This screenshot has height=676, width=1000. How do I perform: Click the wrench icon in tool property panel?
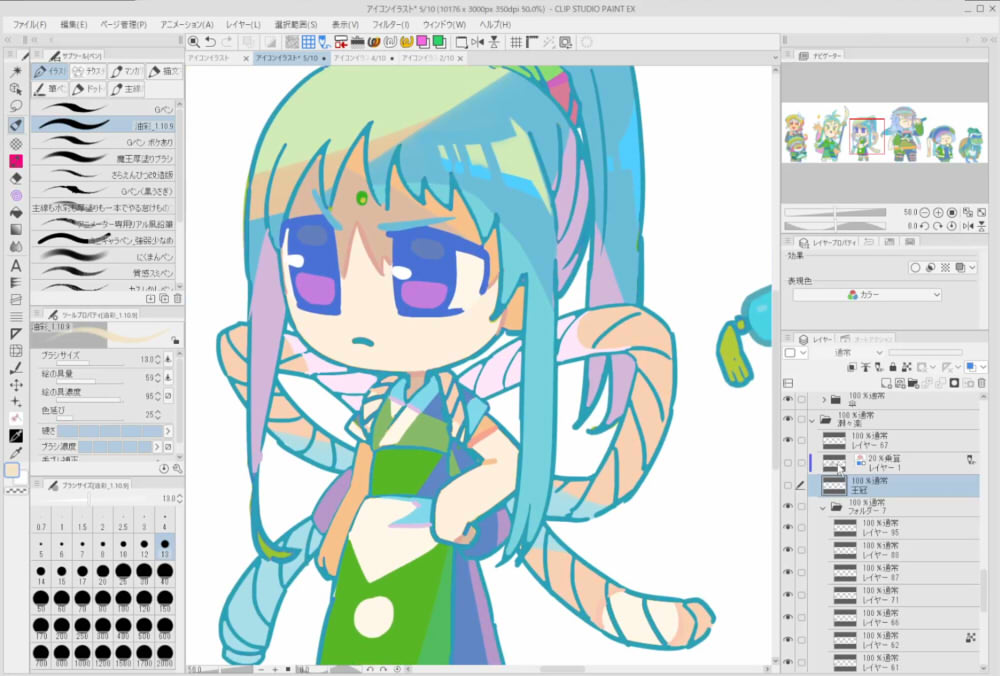pyautogui.click(x=177, y=469)
